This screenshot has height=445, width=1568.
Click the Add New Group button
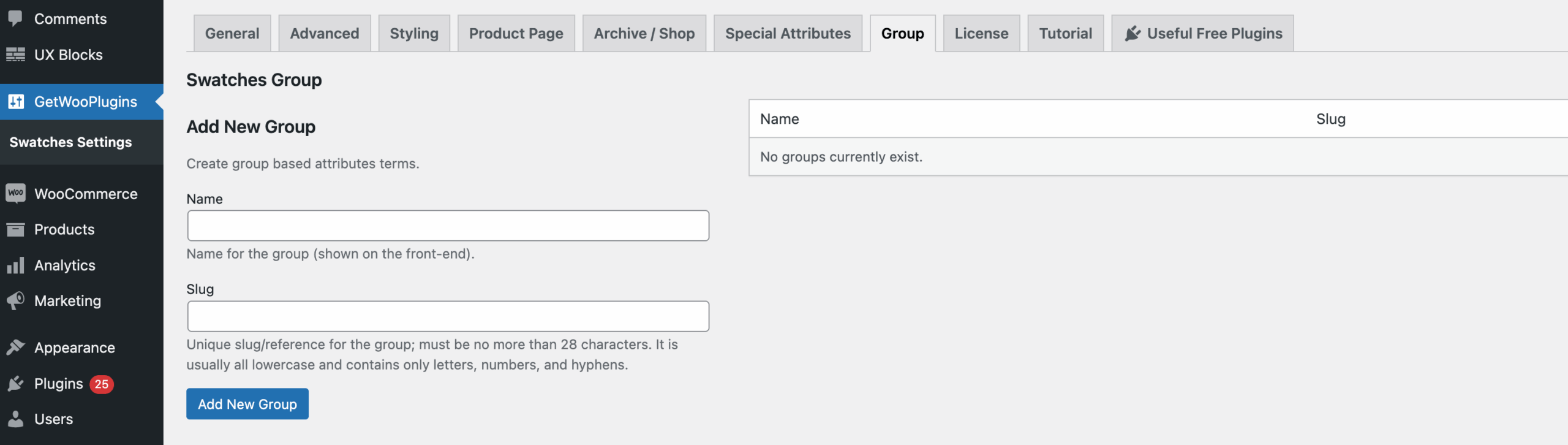pyautogui.click(x=247, y=404)
